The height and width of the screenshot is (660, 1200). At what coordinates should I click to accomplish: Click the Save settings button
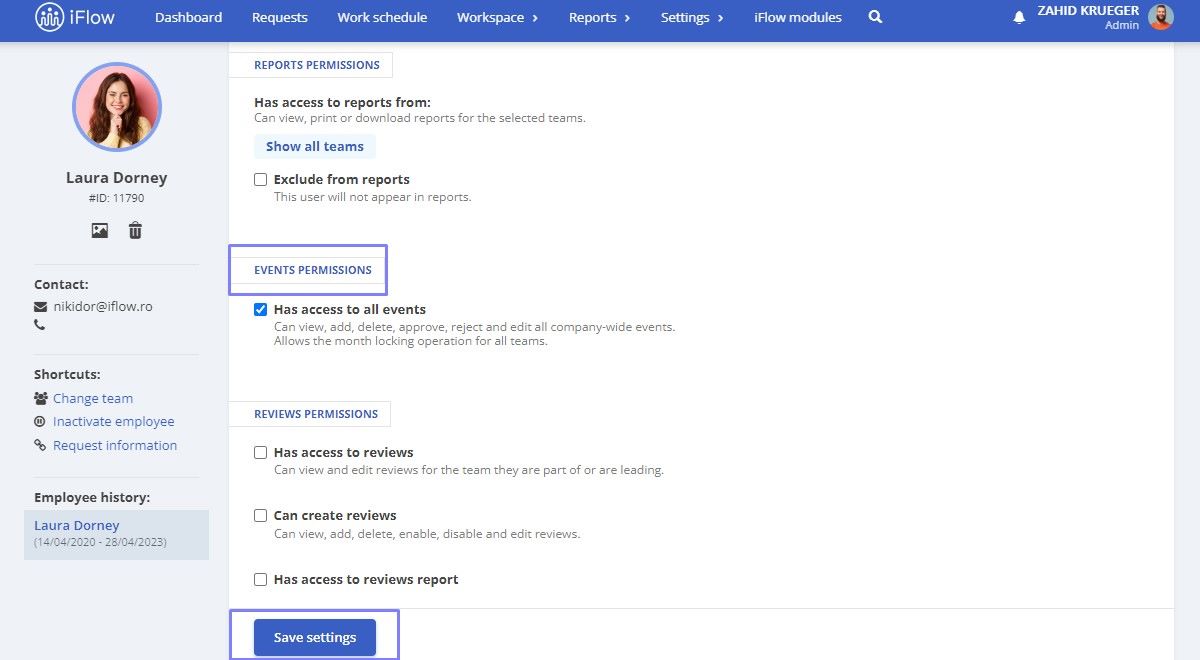coord(315,638)
